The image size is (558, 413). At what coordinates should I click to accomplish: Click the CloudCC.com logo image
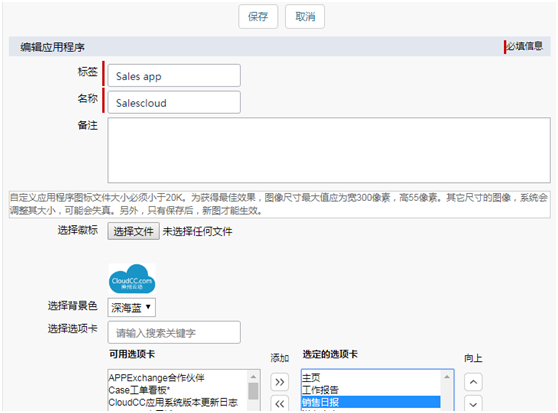click(132, 279)
